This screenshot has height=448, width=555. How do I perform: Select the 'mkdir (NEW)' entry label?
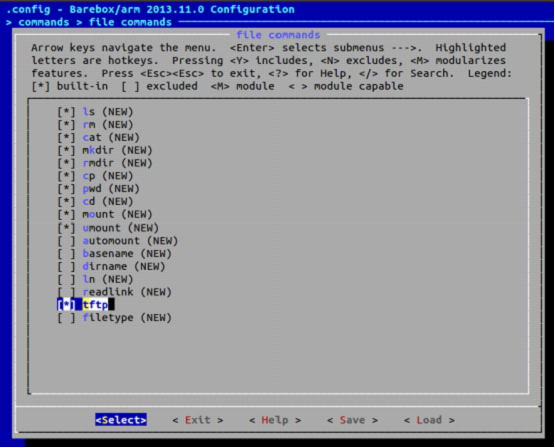[x=117, y=150]
